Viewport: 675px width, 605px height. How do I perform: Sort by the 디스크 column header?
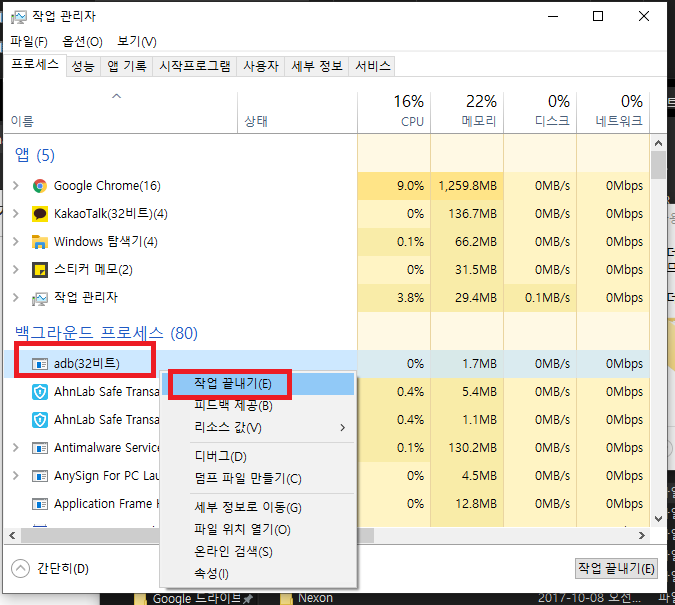(540, 112)
